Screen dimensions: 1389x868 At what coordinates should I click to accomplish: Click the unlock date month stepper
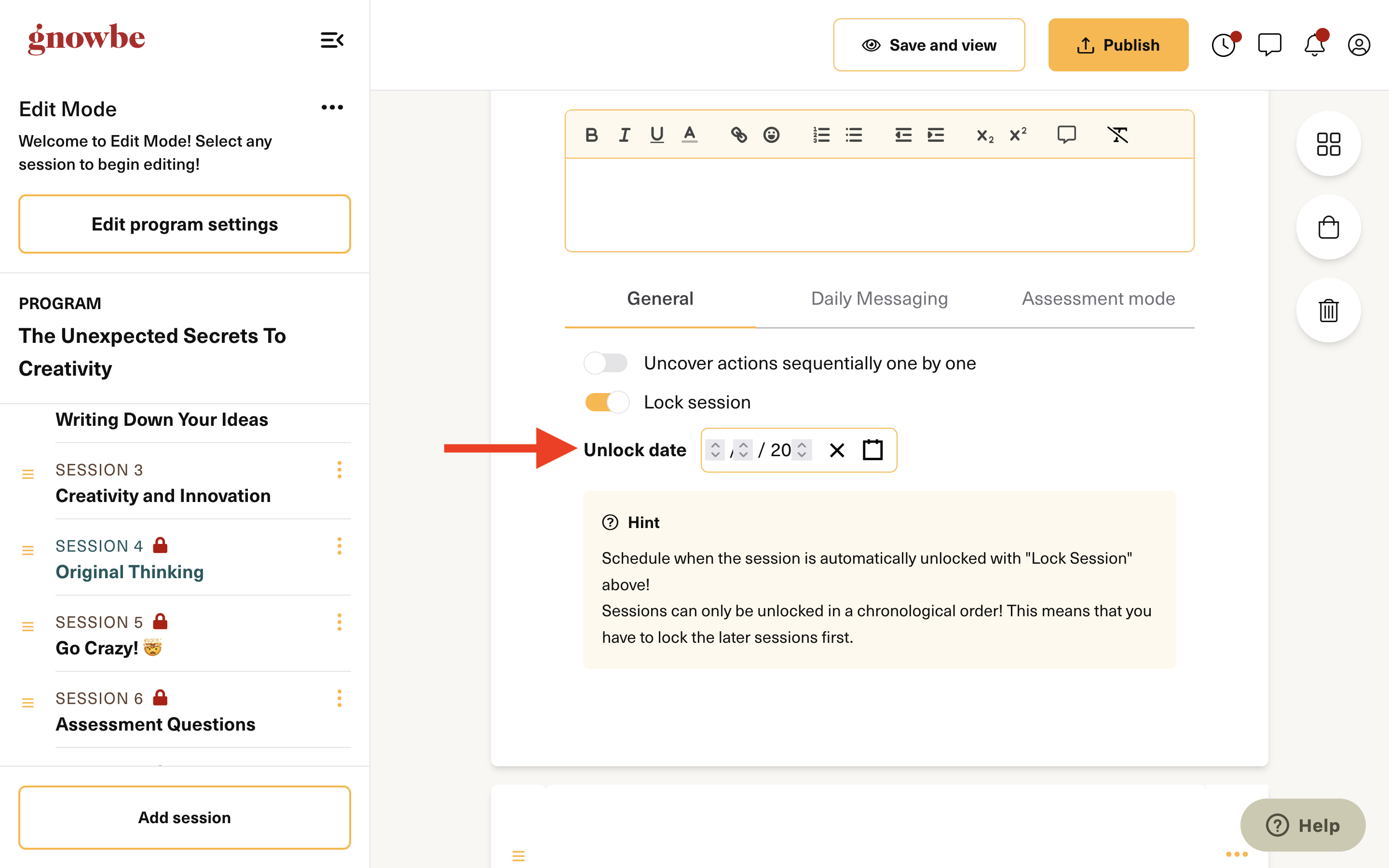pyautogui.click(x=715, y=449)
